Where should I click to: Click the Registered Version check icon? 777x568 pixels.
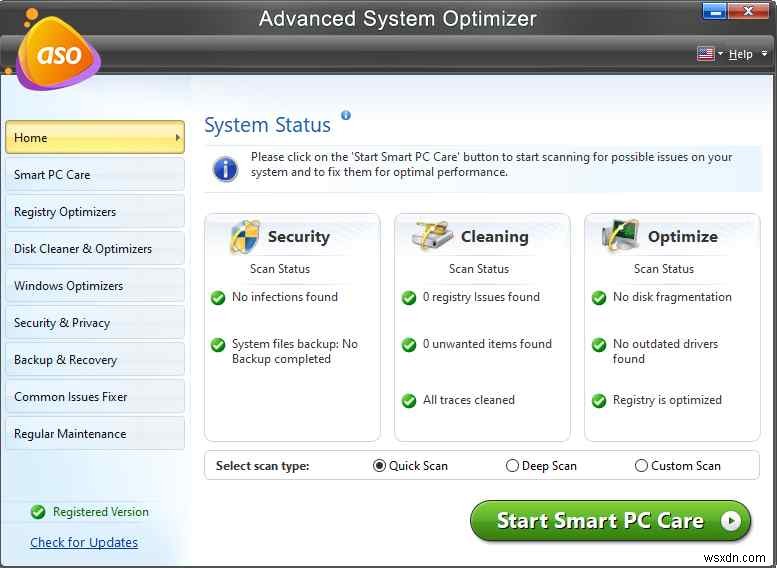38,512
